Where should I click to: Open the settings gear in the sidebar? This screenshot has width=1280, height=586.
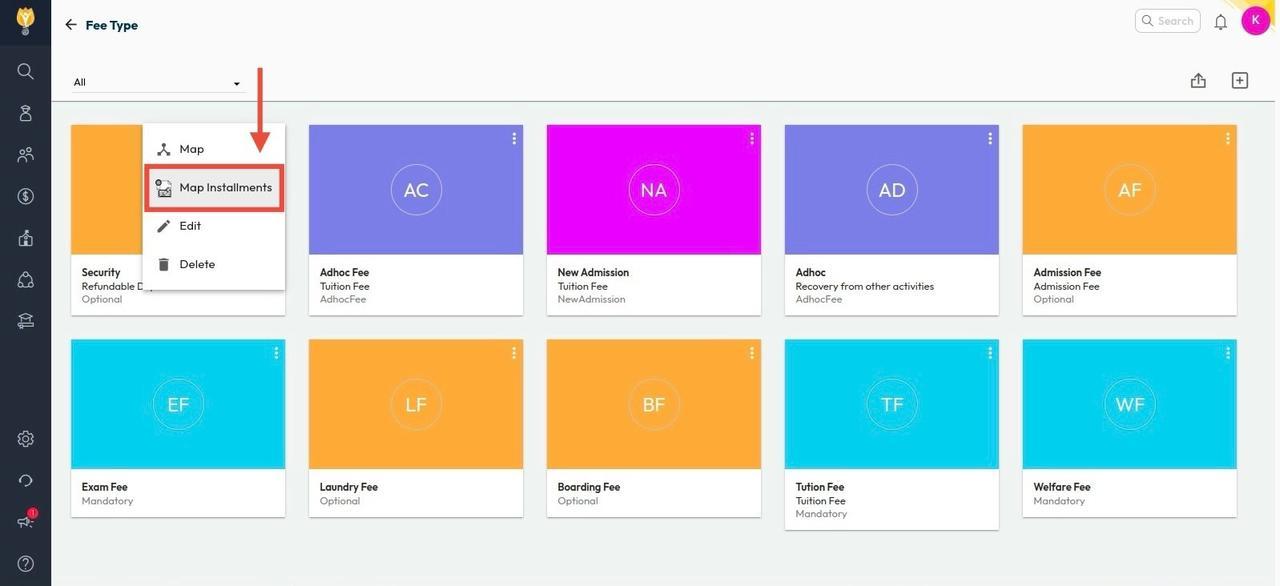(x=25, y=439)
